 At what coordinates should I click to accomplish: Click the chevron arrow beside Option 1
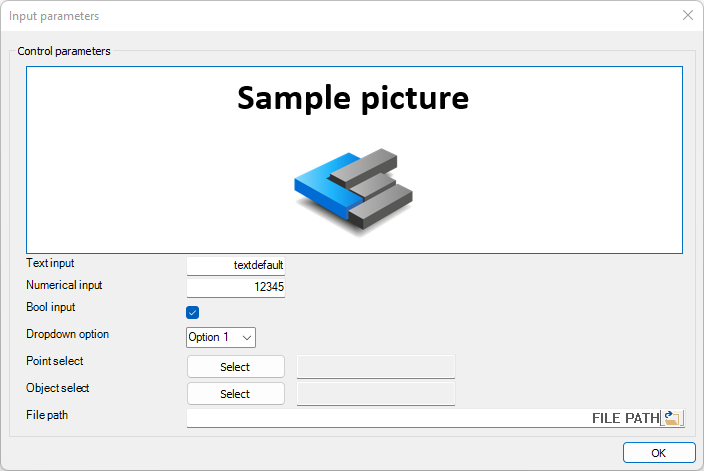click(x=246, y=338)
